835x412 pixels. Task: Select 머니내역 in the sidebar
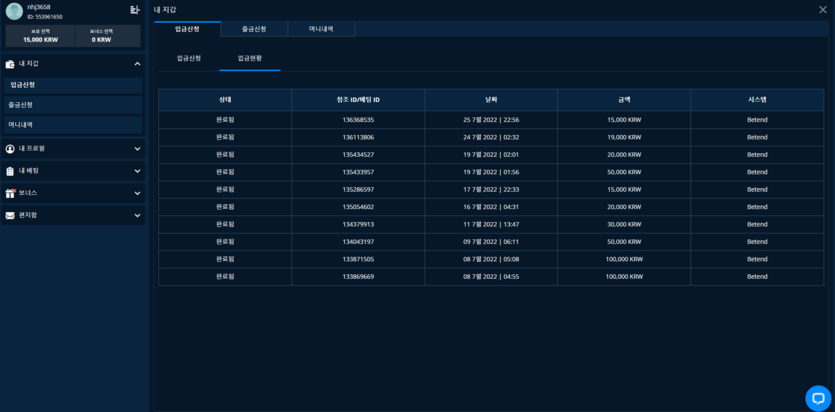pos(73,125)
